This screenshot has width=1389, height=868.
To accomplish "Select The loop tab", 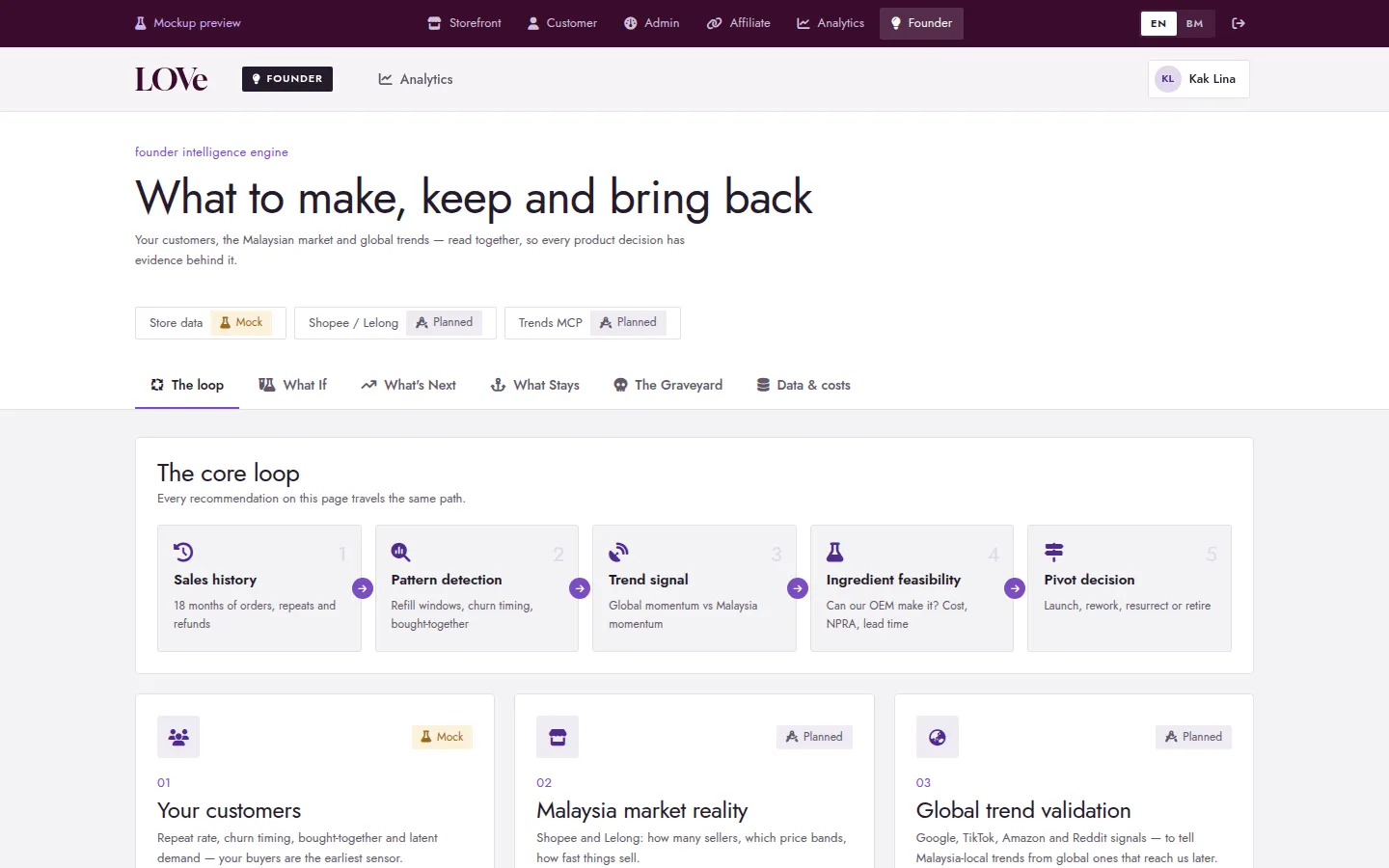I will 187,385.
